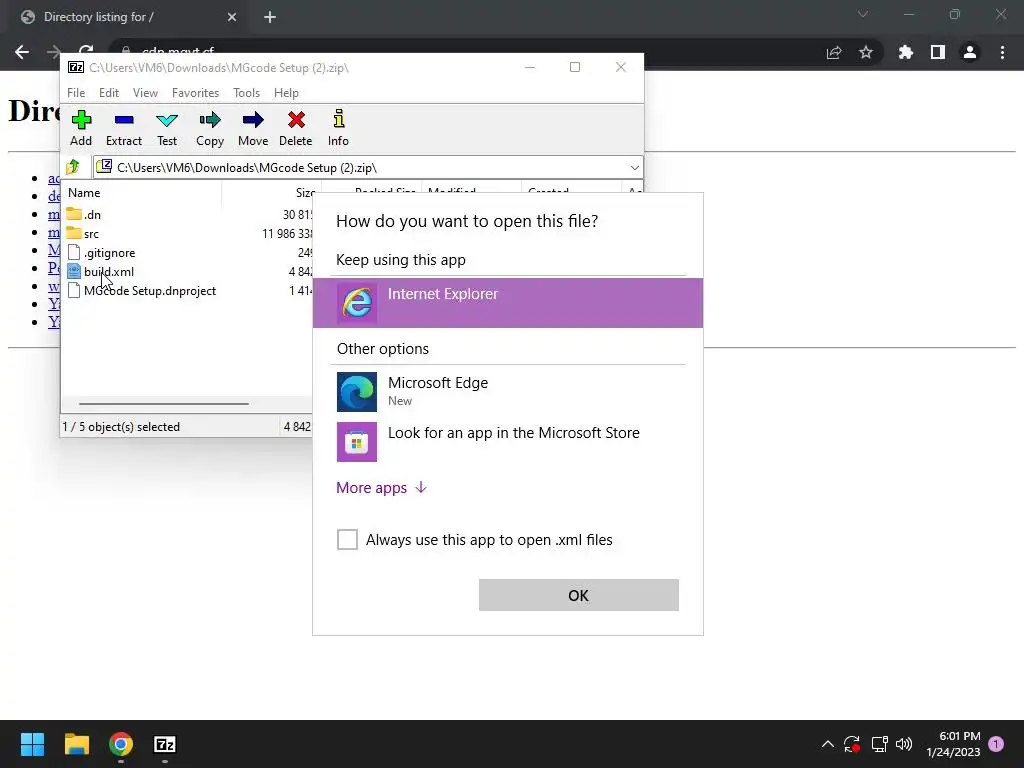Select the build.xml file

(101, 272)
